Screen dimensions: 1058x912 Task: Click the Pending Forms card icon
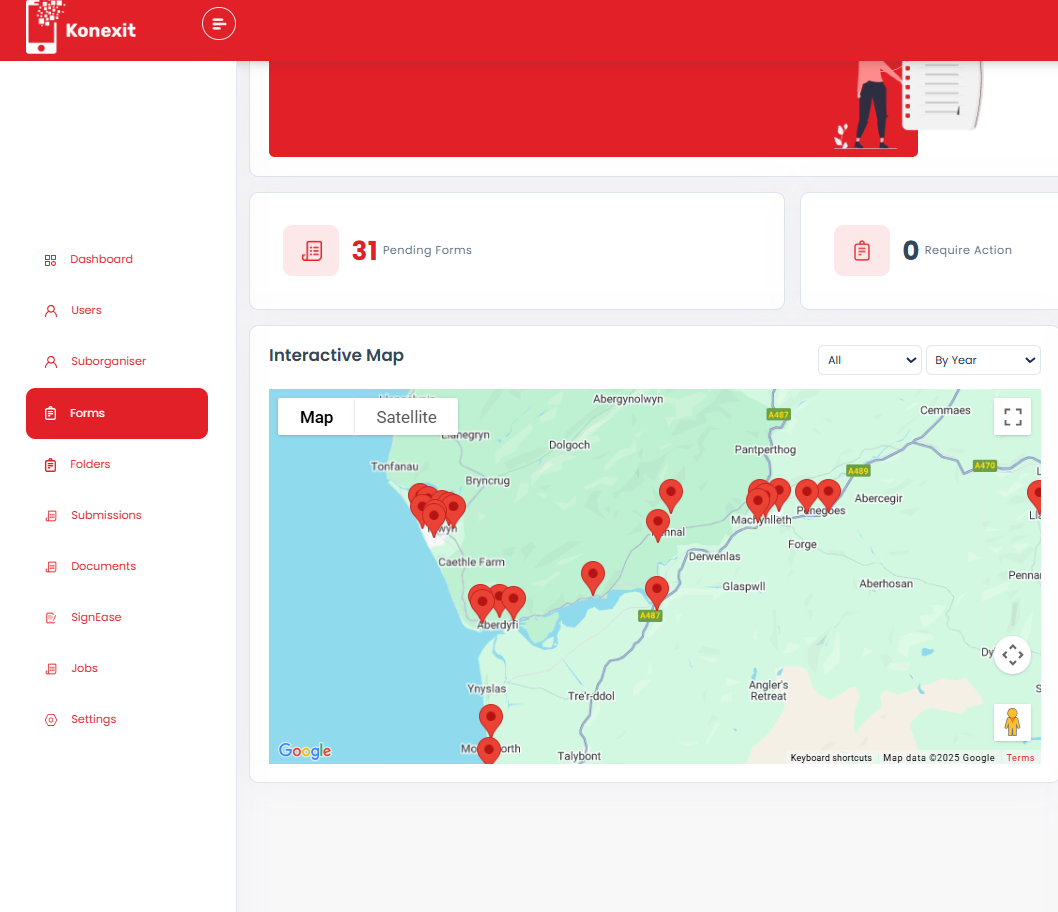311,250
